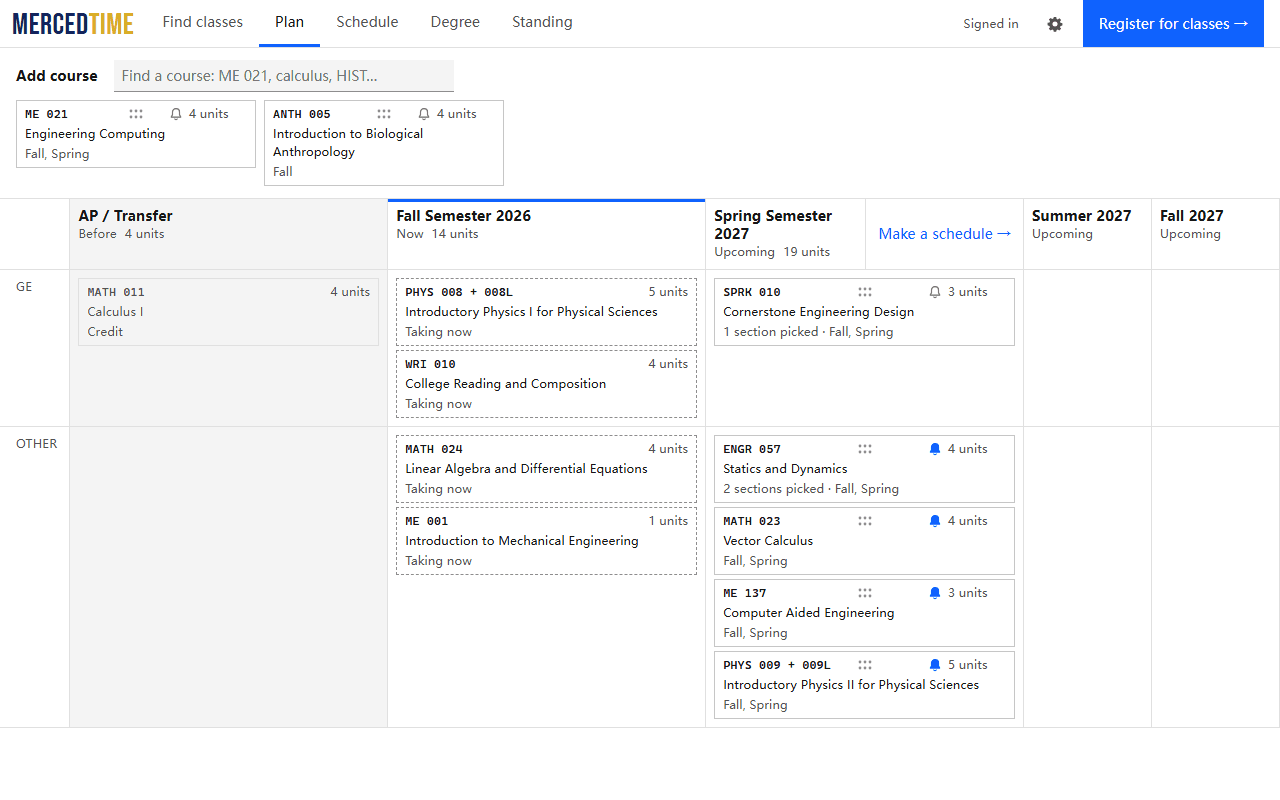
Task: Select the Fall 2027 column header
Action: click(x=1215, y=234)
